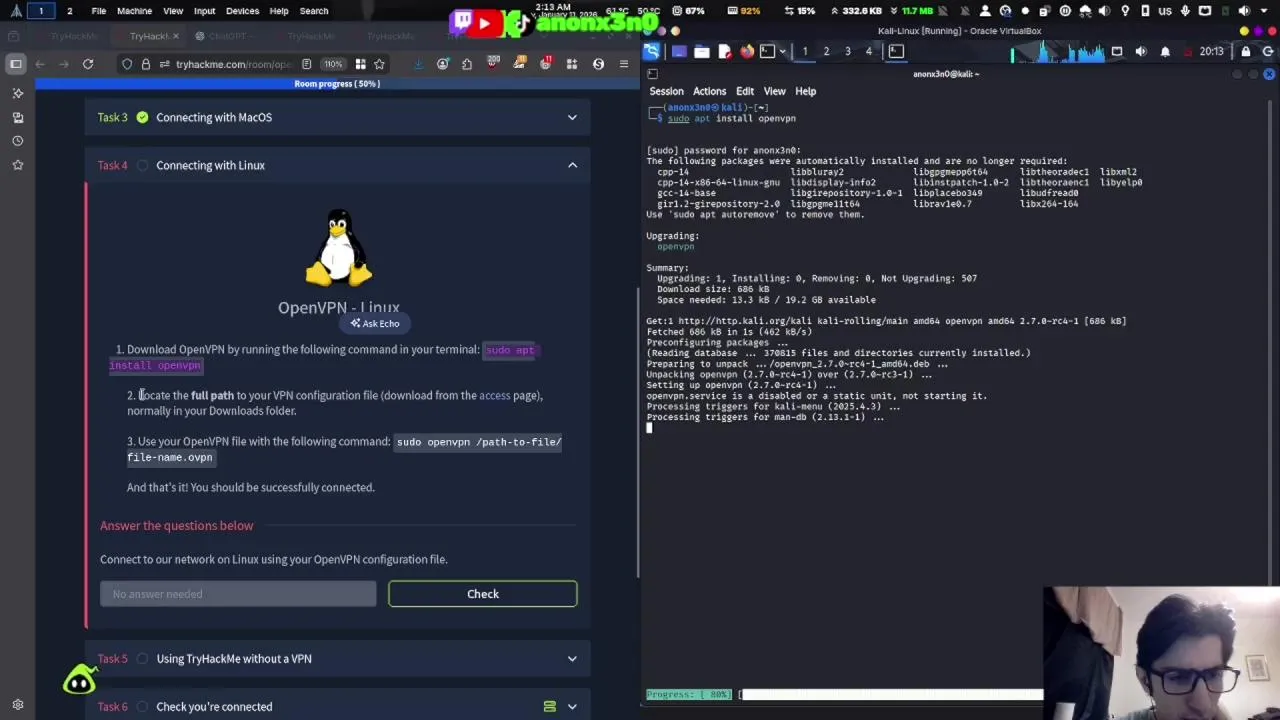Click the Task 6 completion circle
The width and height of the screenshot is (1280, 720).
142,706
